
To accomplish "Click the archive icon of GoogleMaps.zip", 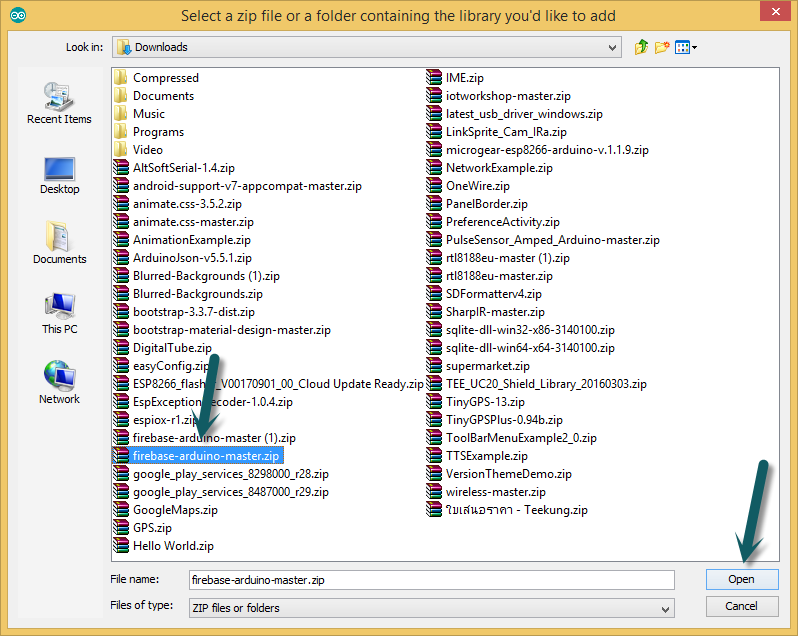I will click(x=121, y=510).
